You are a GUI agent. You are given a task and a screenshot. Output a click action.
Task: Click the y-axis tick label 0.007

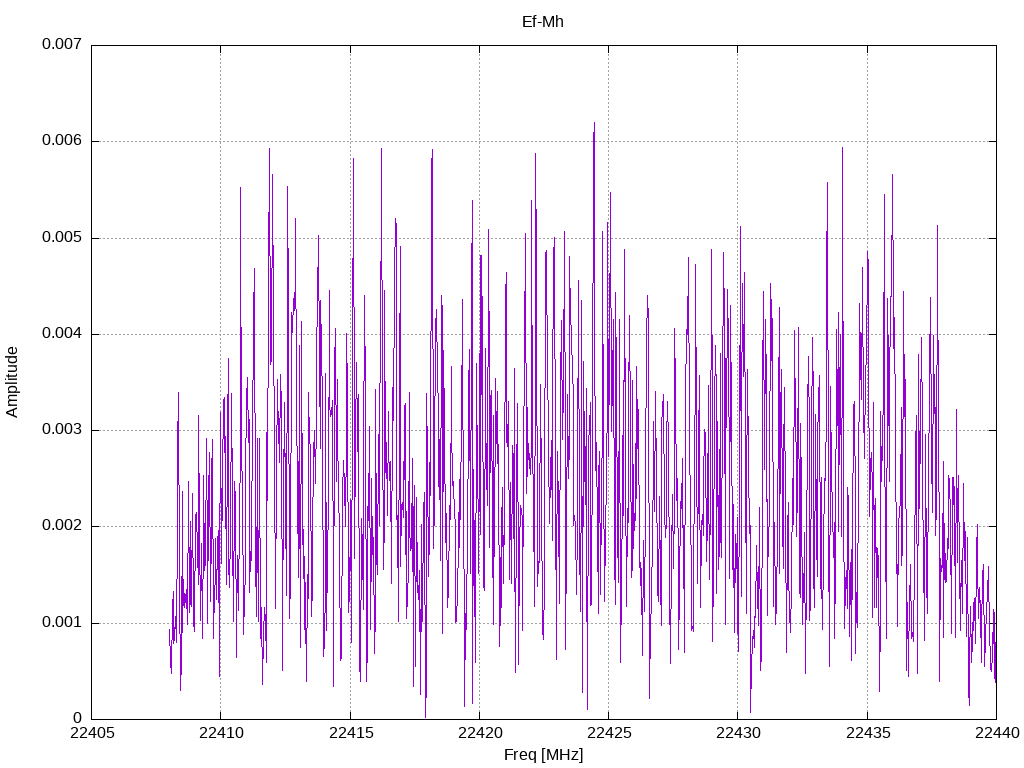pyautogui.click(x=62, y=44)
